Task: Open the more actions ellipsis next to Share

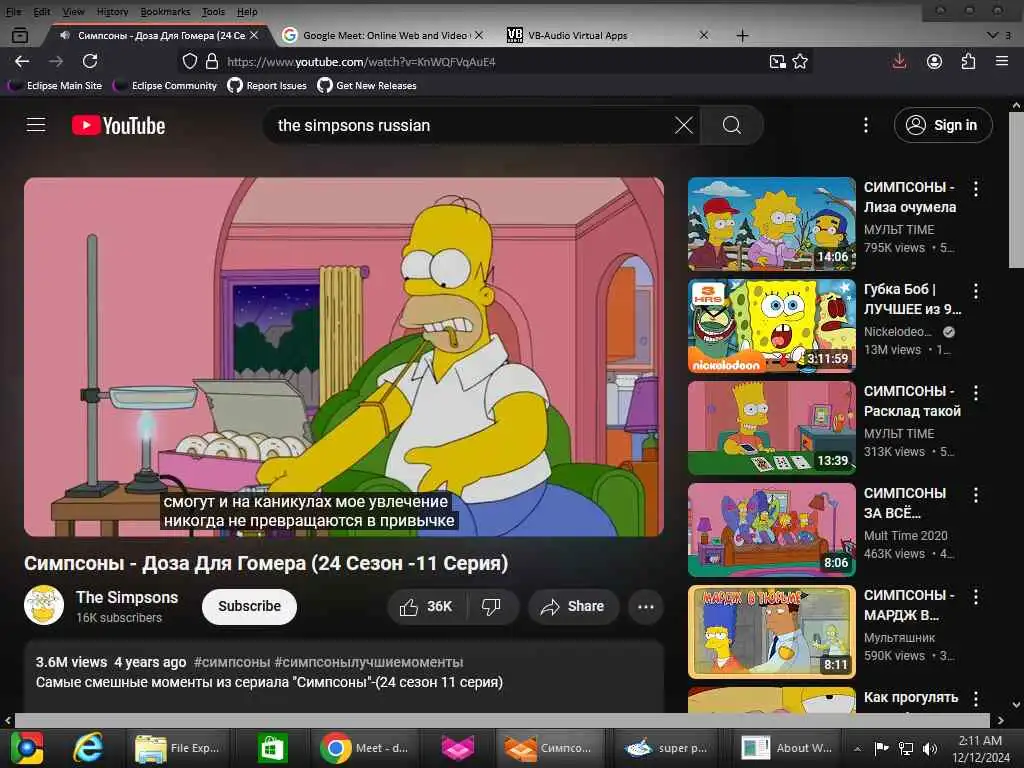Action: click(x=645, y=607)
